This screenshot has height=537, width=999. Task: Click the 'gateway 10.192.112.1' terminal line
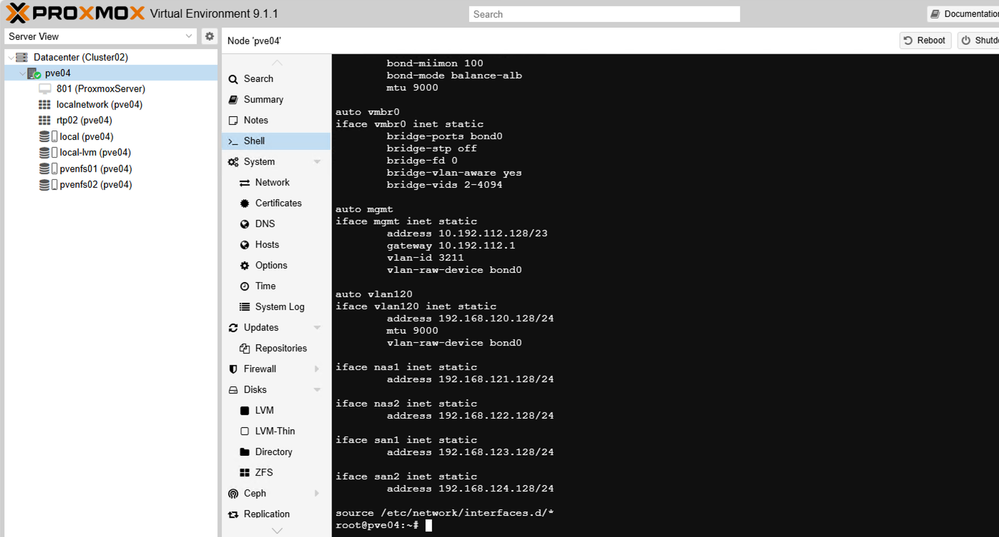pyautogui.click(x=450, y=246)
